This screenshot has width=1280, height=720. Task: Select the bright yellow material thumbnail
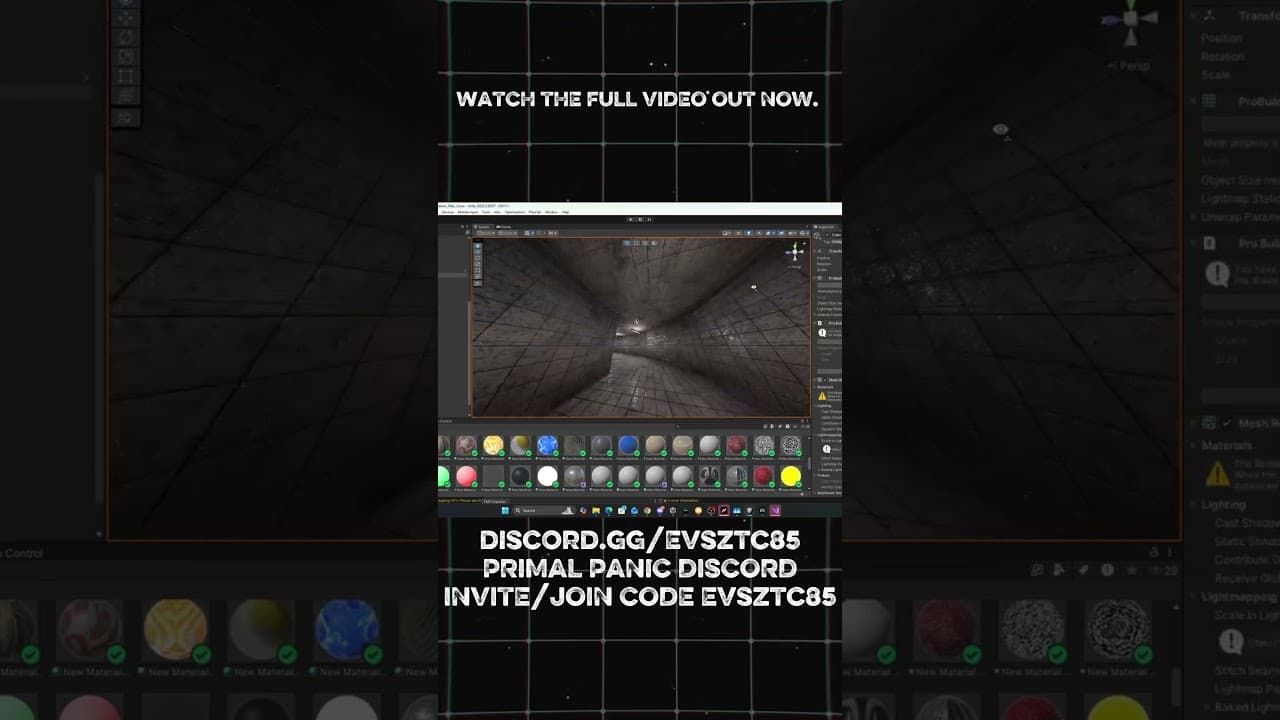(791, 476)
